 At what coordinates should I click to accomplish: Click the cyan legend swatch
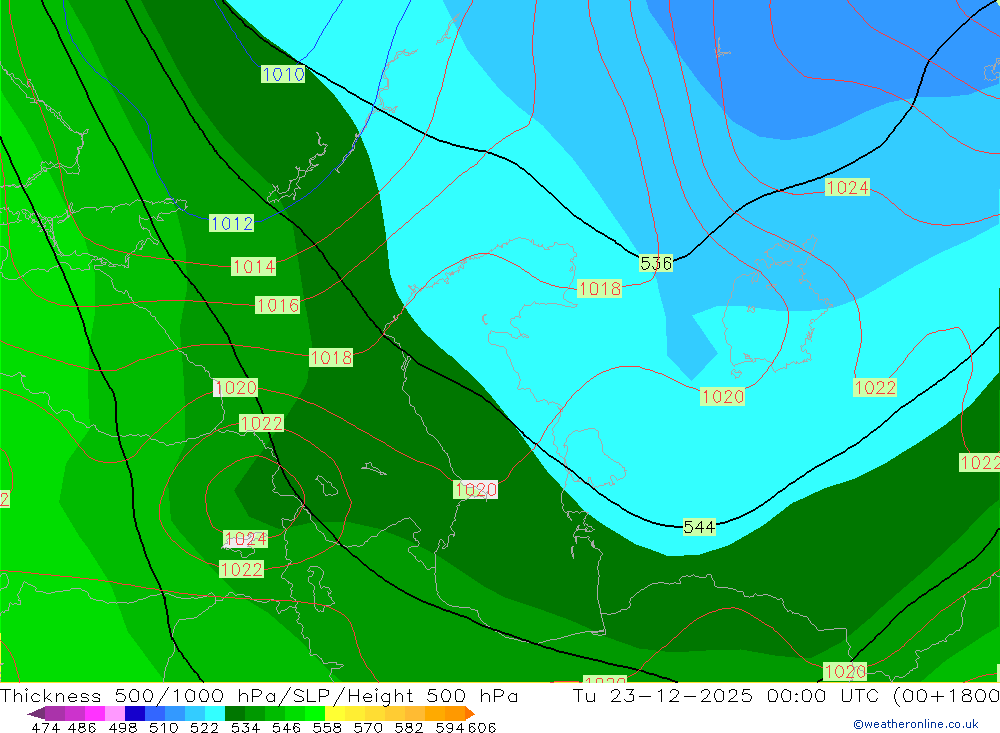pos(215,713)
